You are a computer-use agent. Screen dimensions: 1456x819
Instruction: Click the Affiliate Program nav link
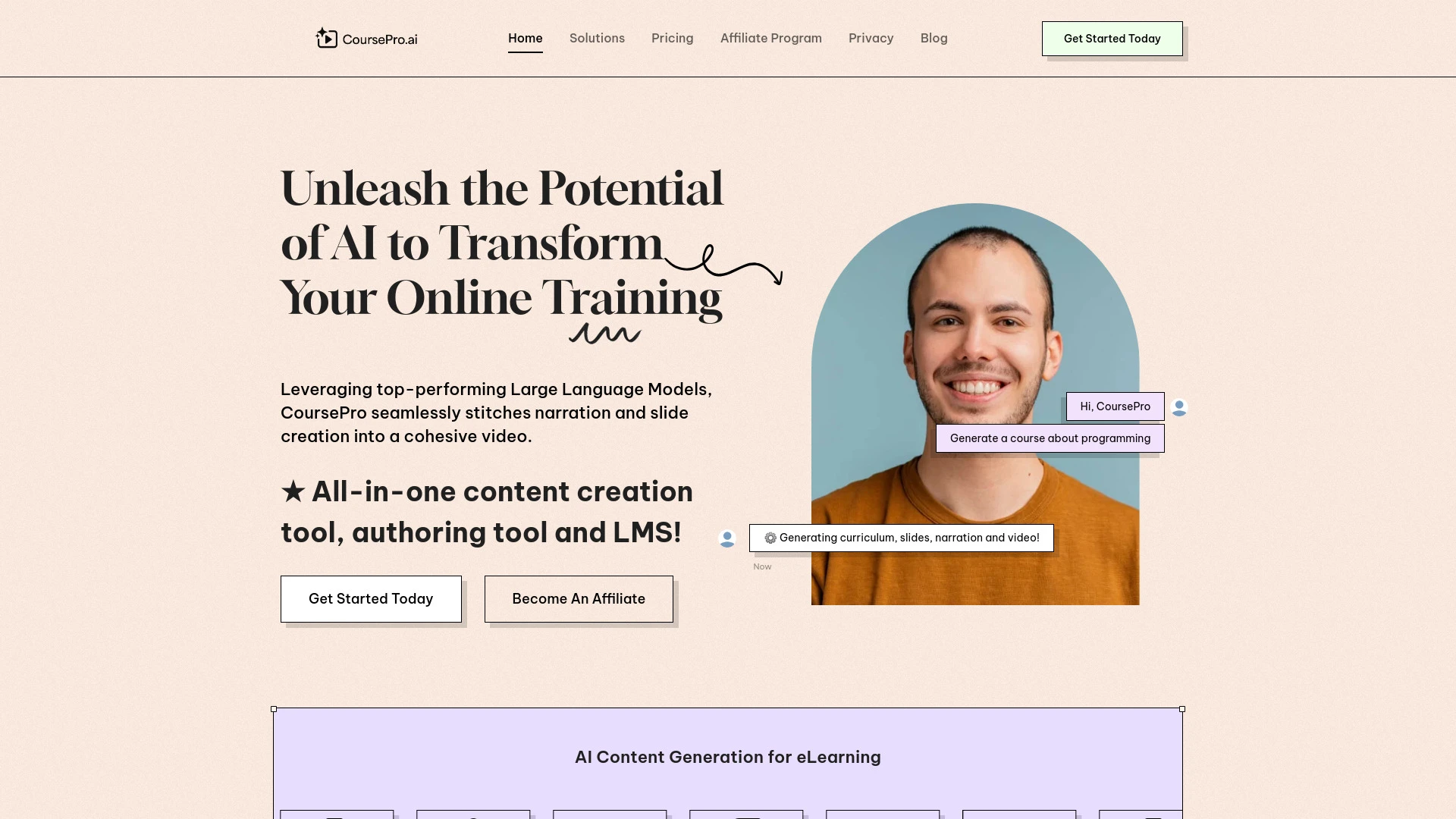(x=771, y=38)
